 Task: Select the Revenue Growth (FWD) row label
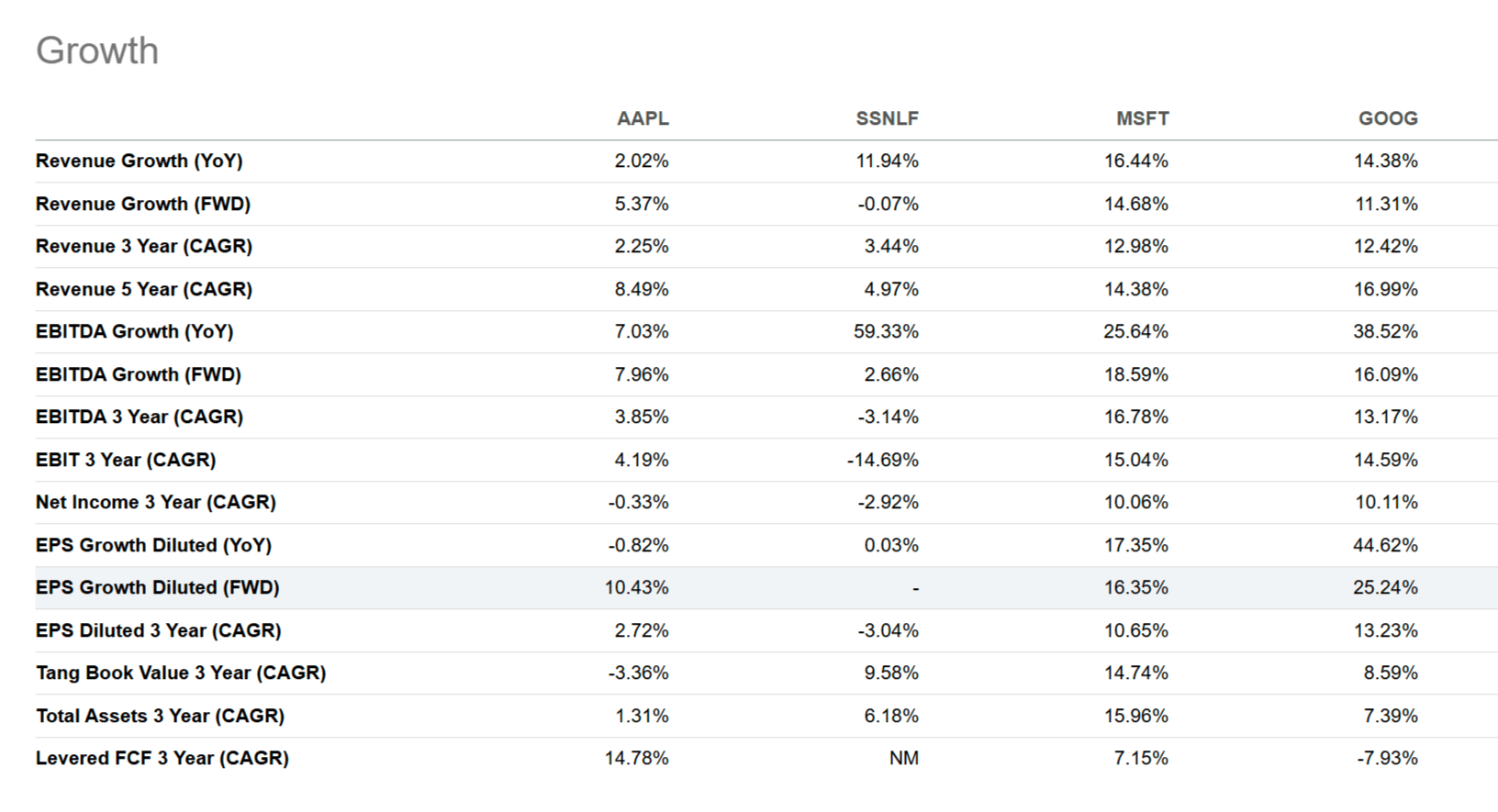tap(143, 204)
